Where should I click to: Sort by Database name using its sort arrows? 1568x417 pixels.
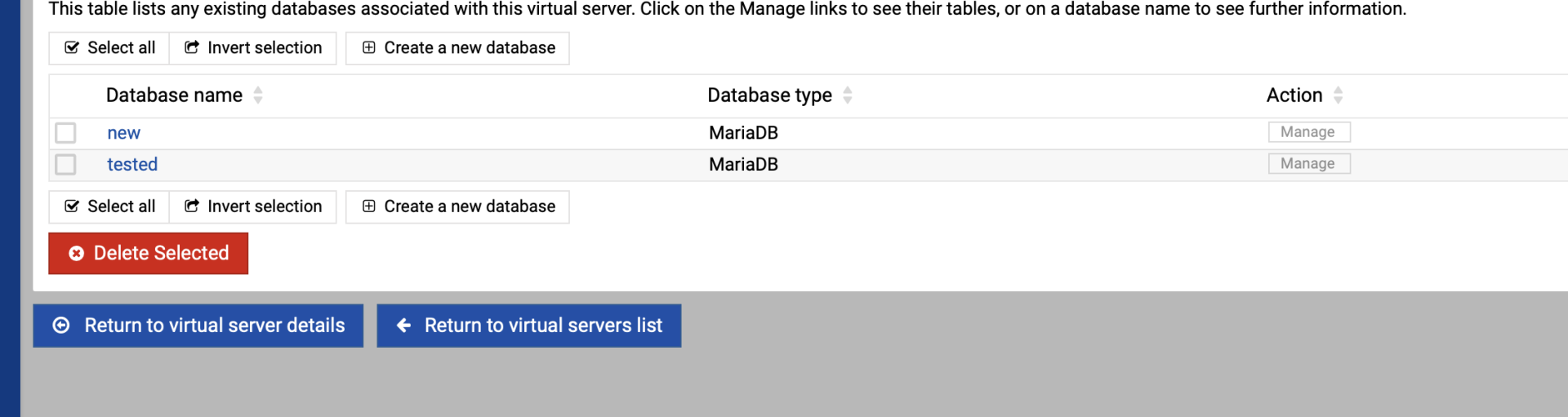(258, 95)
